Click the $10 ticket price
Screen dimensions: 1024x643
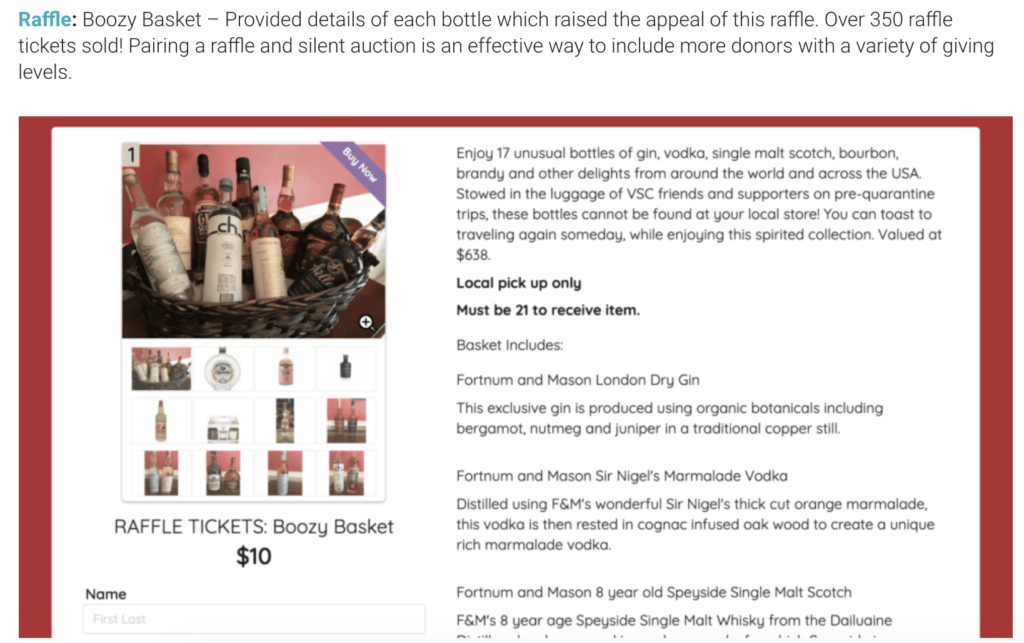coord(253,556)
